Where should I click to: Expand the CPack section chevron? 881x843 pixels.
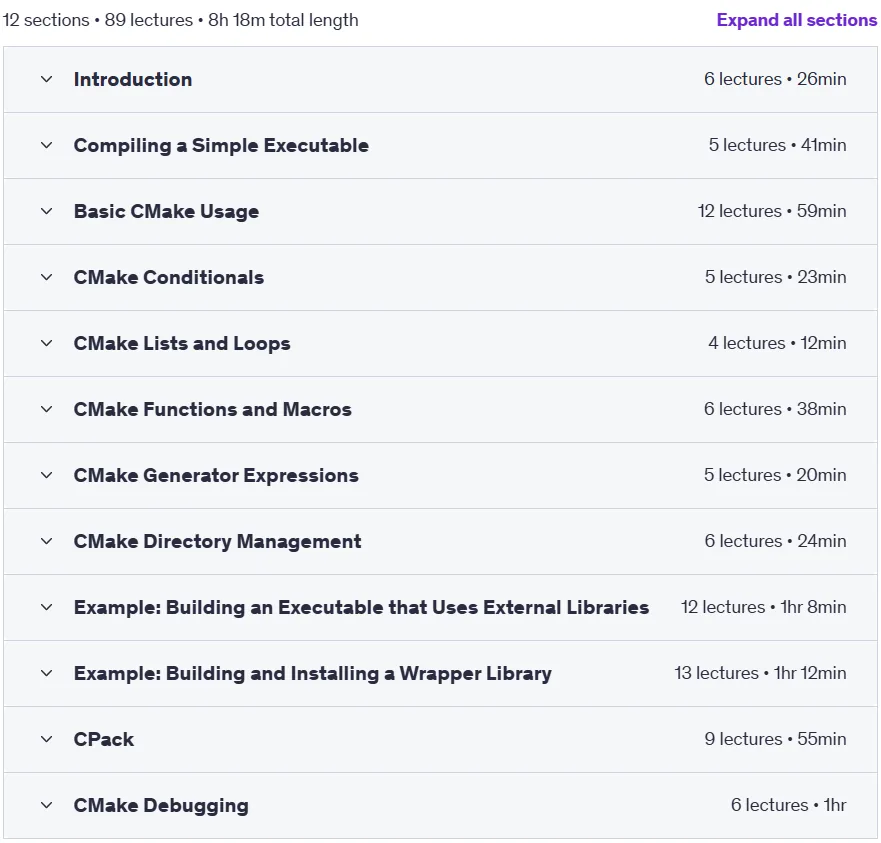click(47, 739)
